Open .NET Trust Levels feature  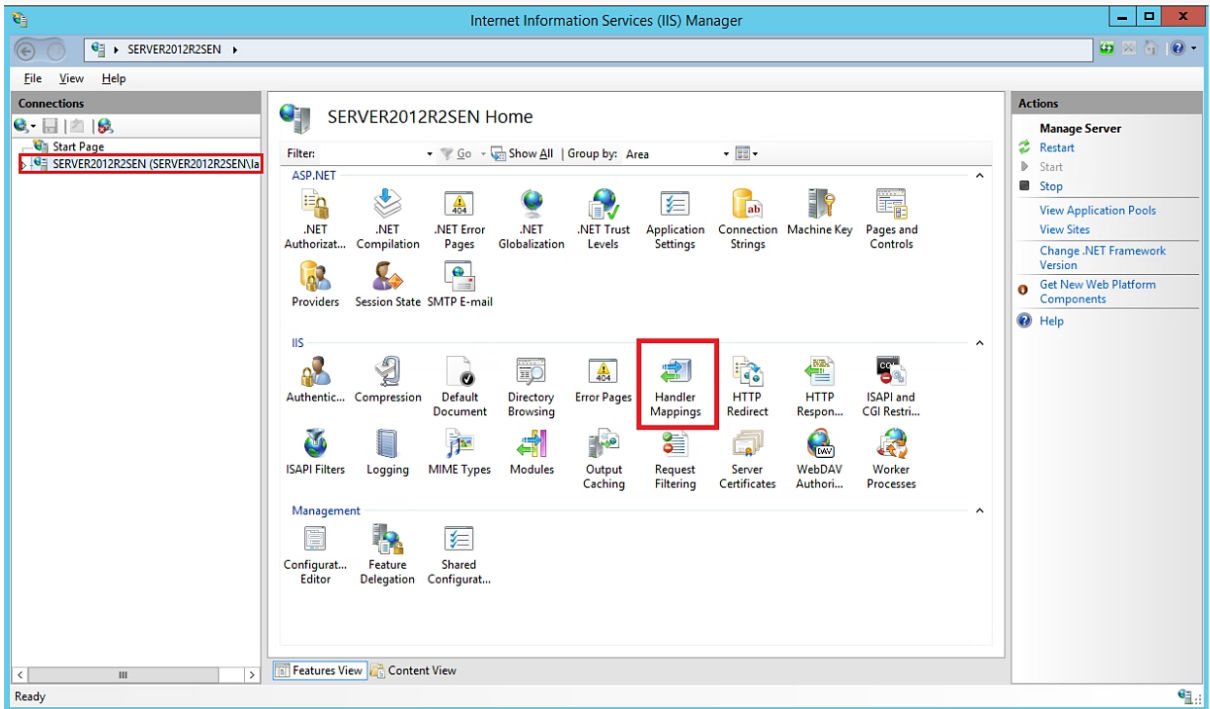coord(603,219)
